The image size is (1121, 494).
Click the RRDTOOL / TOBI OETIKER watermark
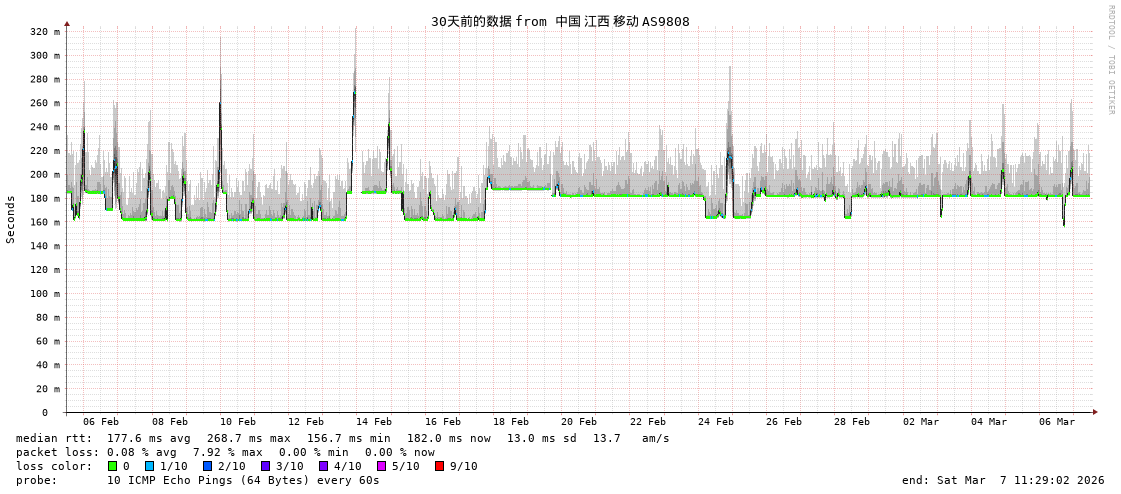pos(1110,60)
